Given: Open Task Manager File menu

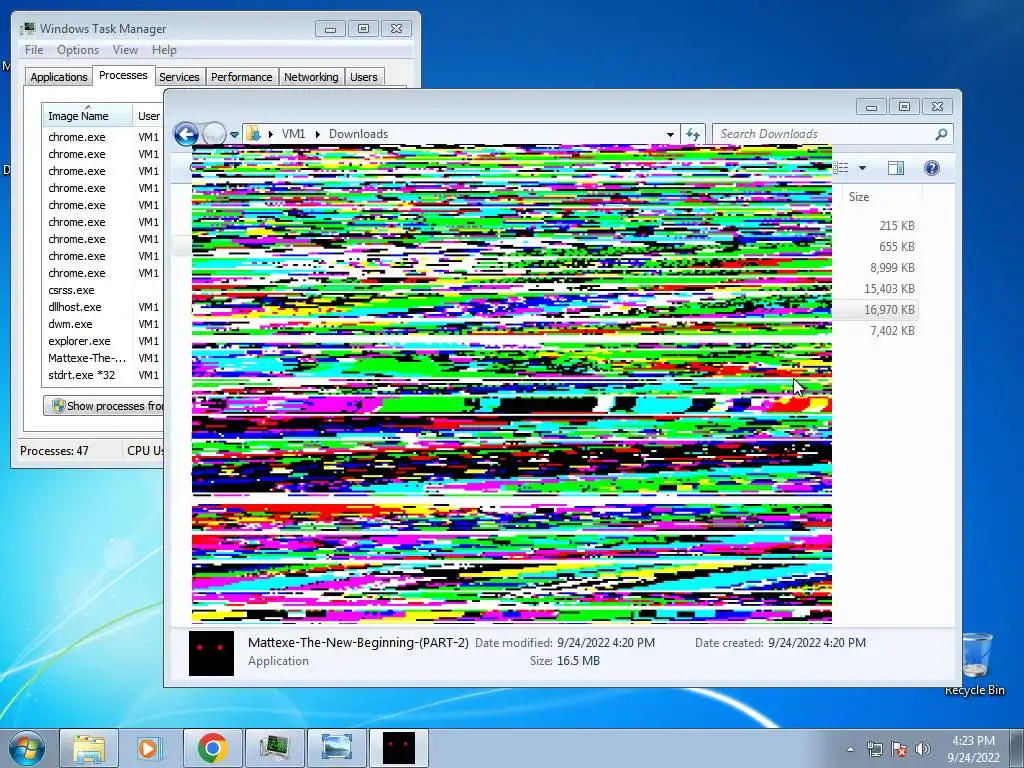Looking at the screenshot, I should pyautogui.click(x=34, y=50).
